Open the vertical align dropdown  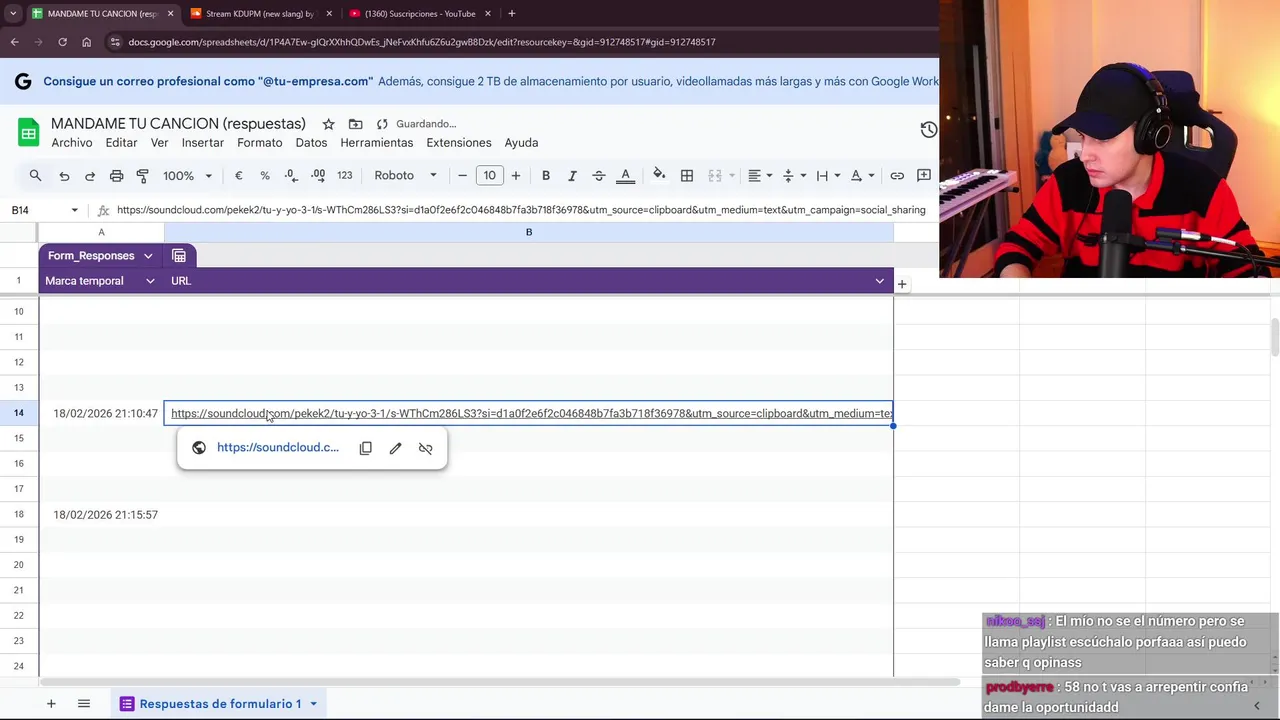pos(794,175)
